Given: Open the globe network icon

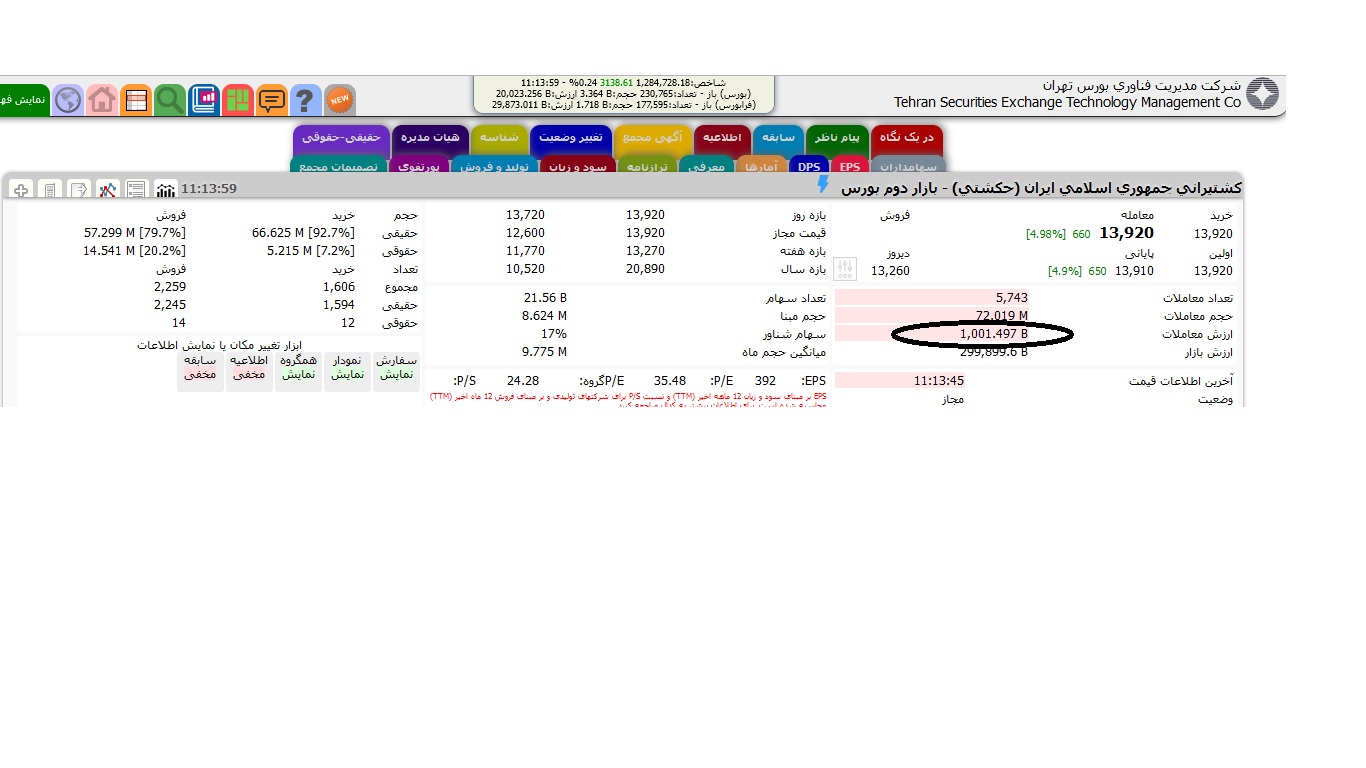Looking at the screenshot, I should [x=68, y=100].
